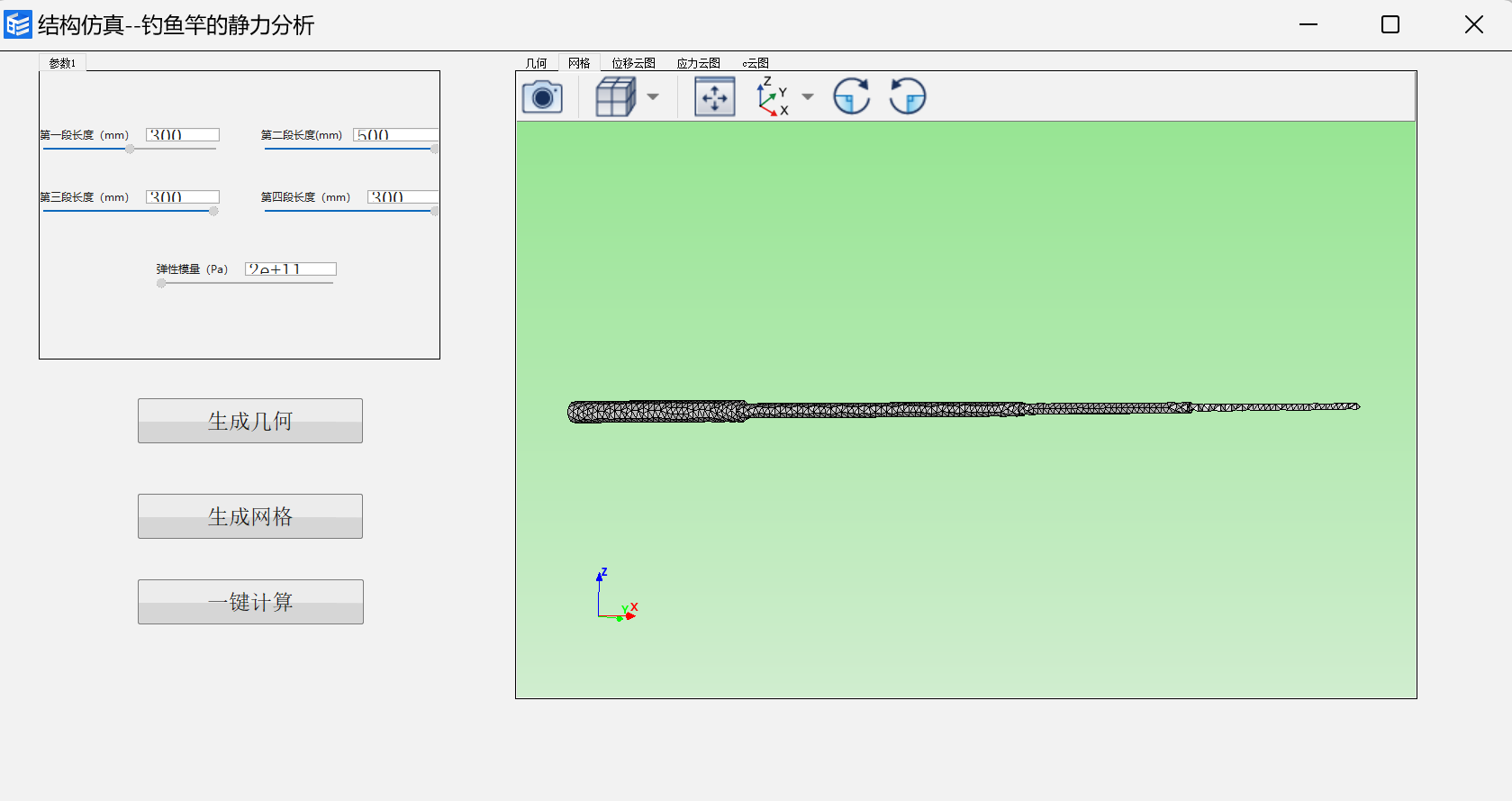Maximize the 结构仿真 window
1512x801 pixels.
point(1390,24)
